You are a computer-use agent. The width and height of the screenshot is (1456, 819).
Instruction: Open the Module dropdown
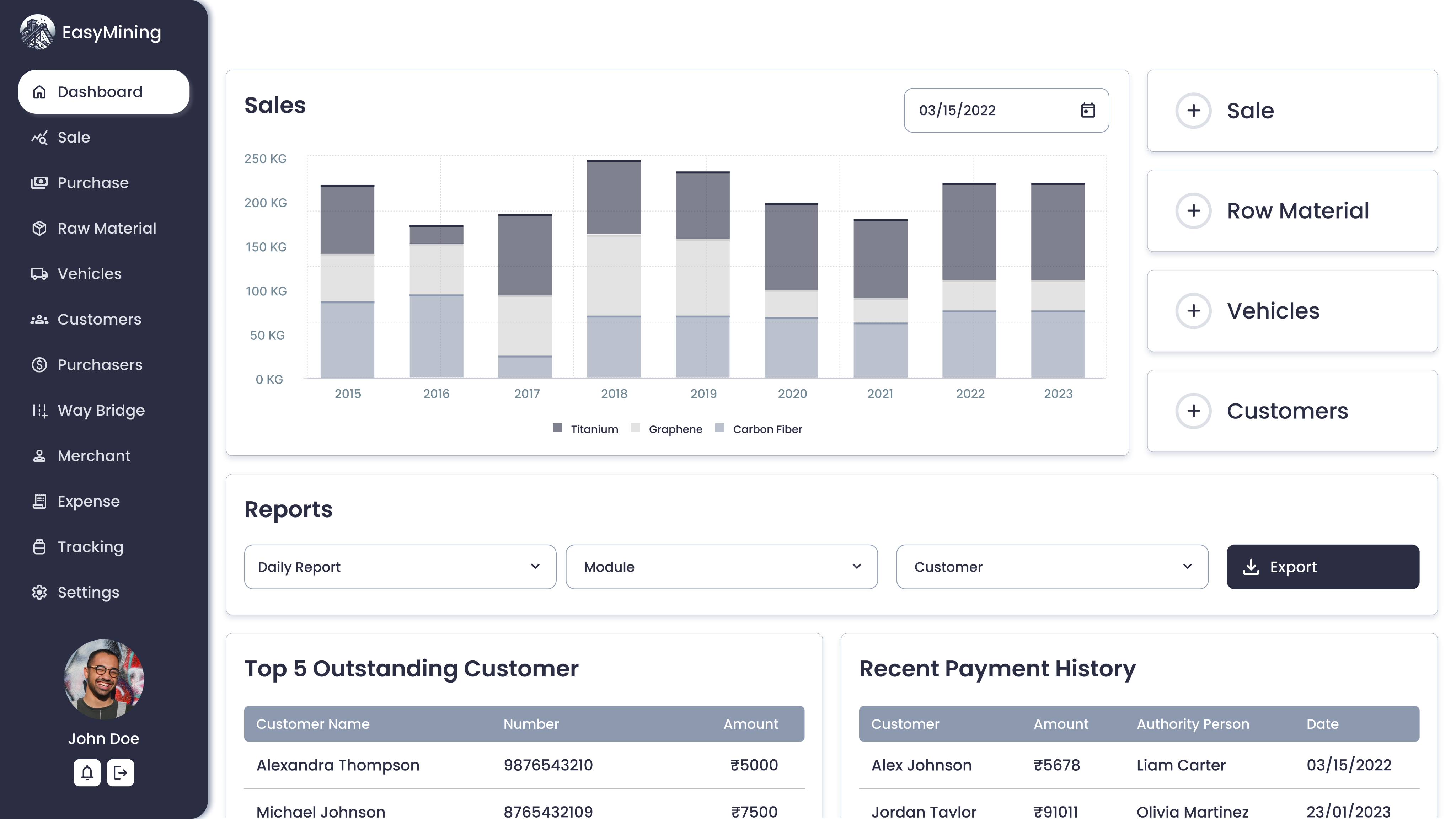coord(721,567)
